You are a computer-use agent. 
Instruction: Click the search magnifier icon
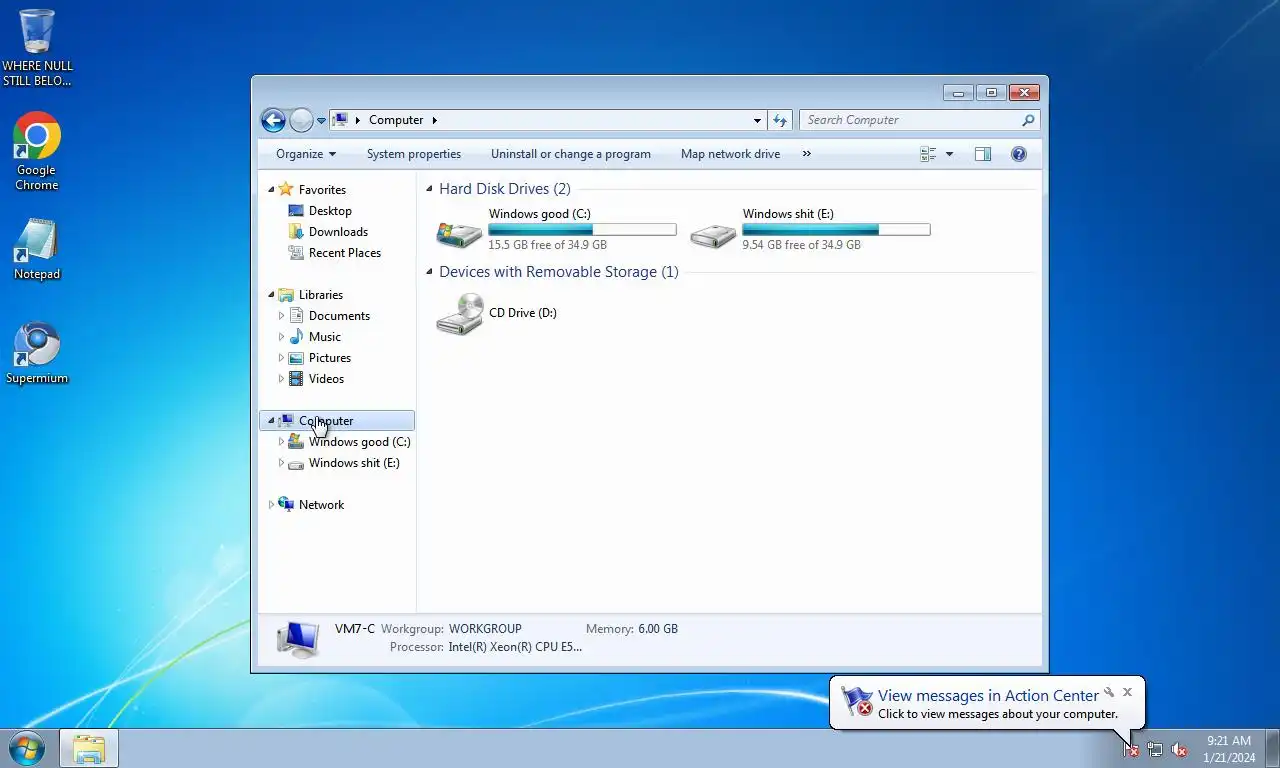pos(1028,120)
